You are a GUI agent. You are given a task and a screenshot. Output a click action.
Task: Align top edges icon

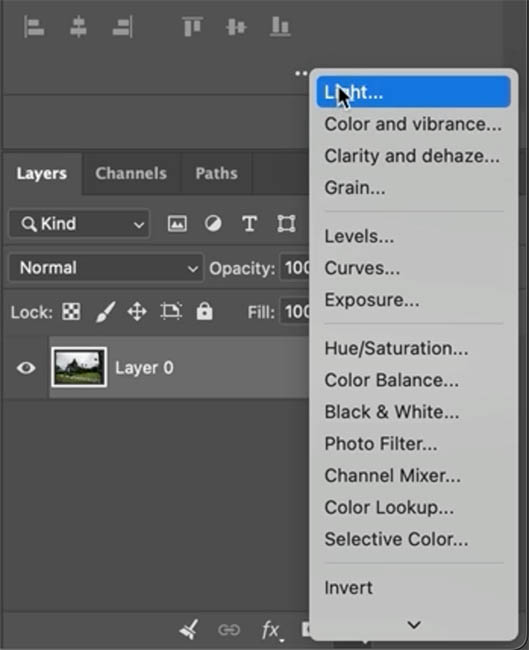pos(192,27)
